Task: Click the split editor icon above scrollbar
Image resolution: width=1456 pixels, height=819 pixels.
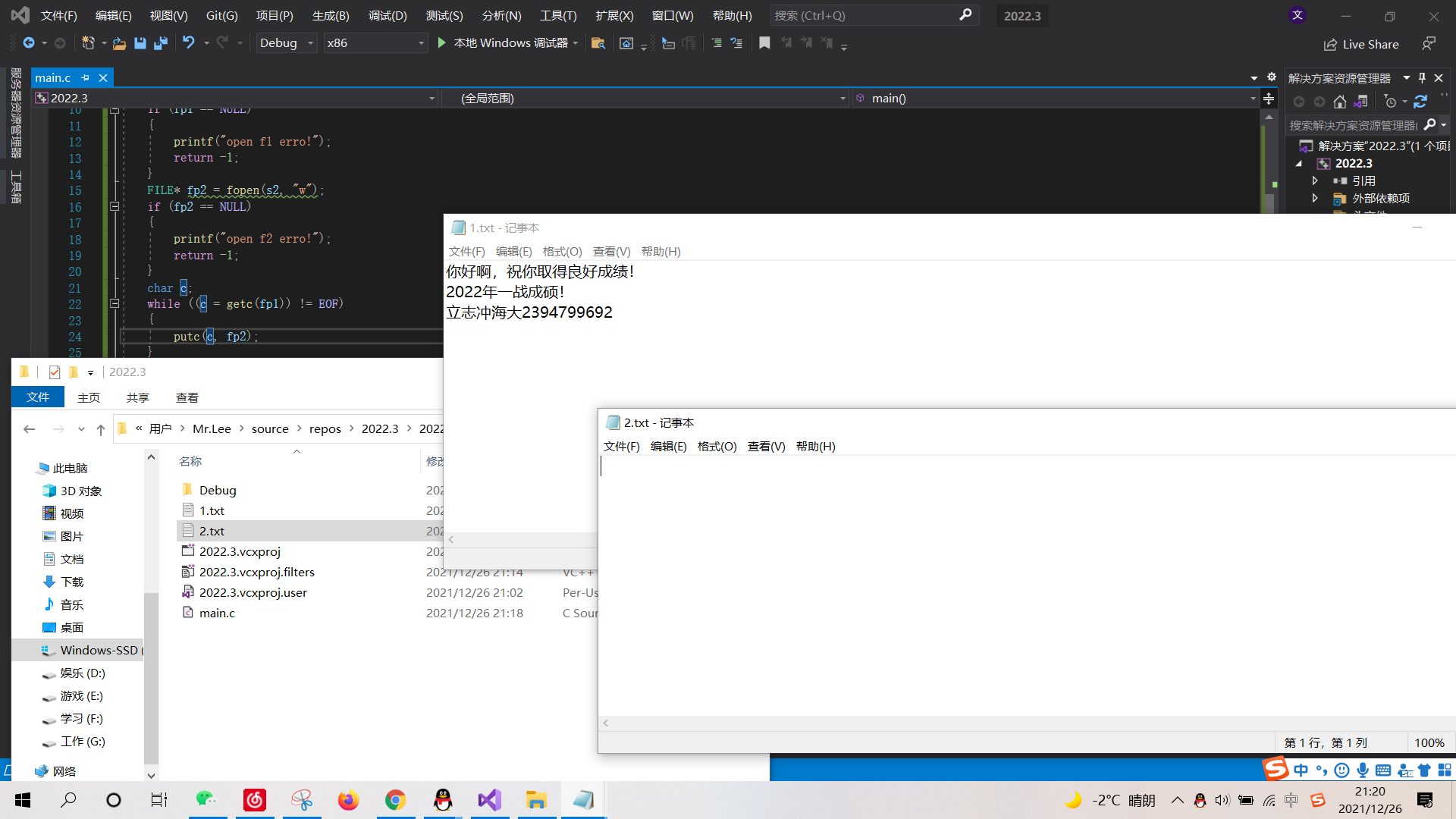Action: (1269, 99)
